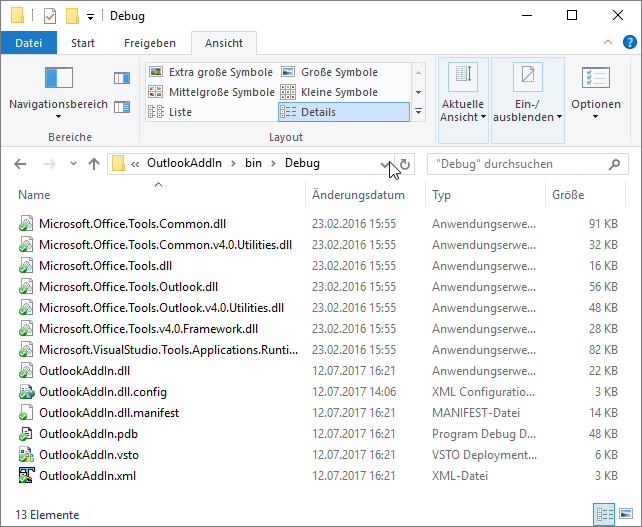
Task: Open the Ein-/ausblenden dropdown
Action: tap(528, 100)
